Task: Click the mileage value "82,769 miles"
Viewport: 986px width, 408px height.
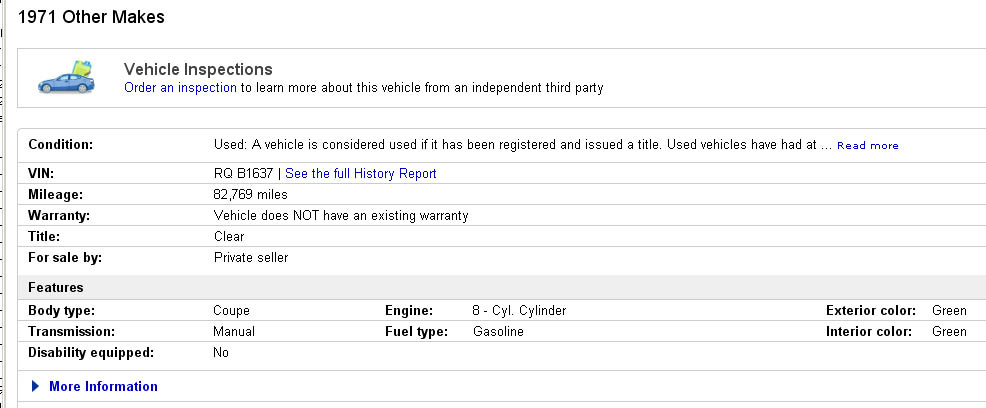Action: (252, 195)
